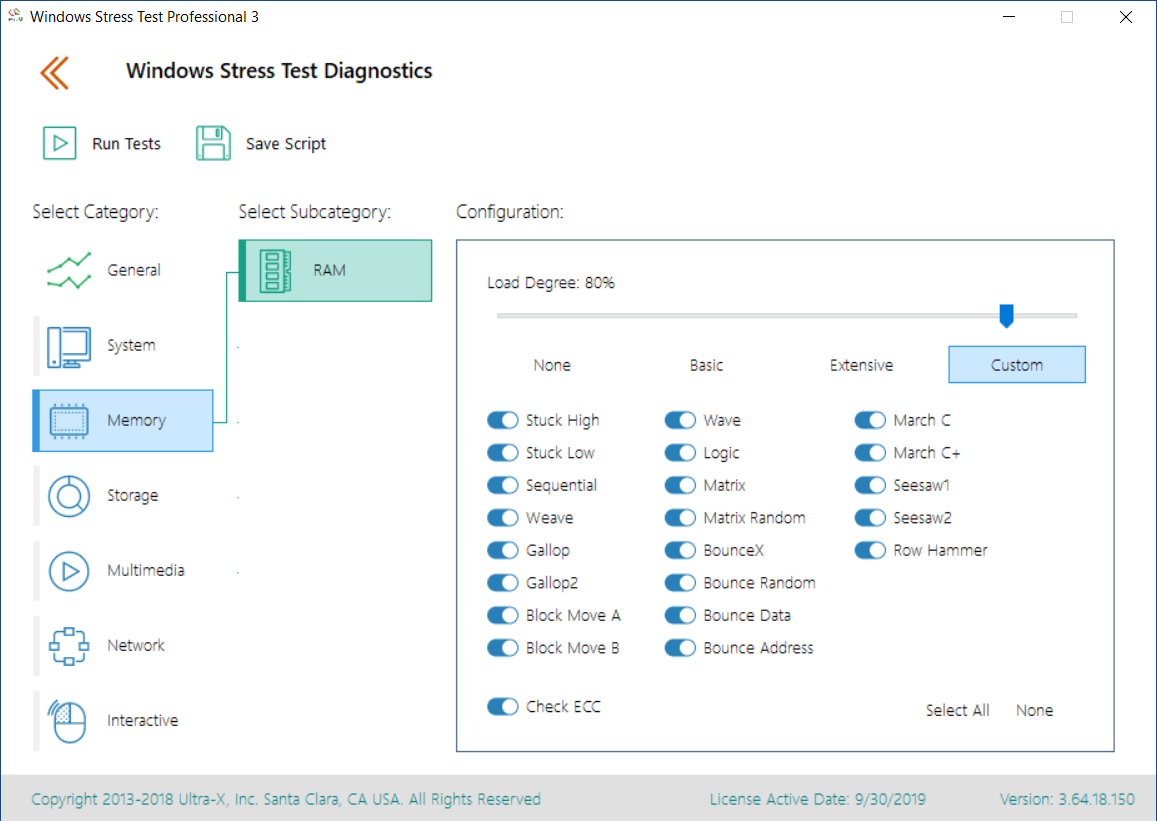Select the Multimedia play circle icon
The height and width of the screenshot is (821, 1157).
coord(69,571)
